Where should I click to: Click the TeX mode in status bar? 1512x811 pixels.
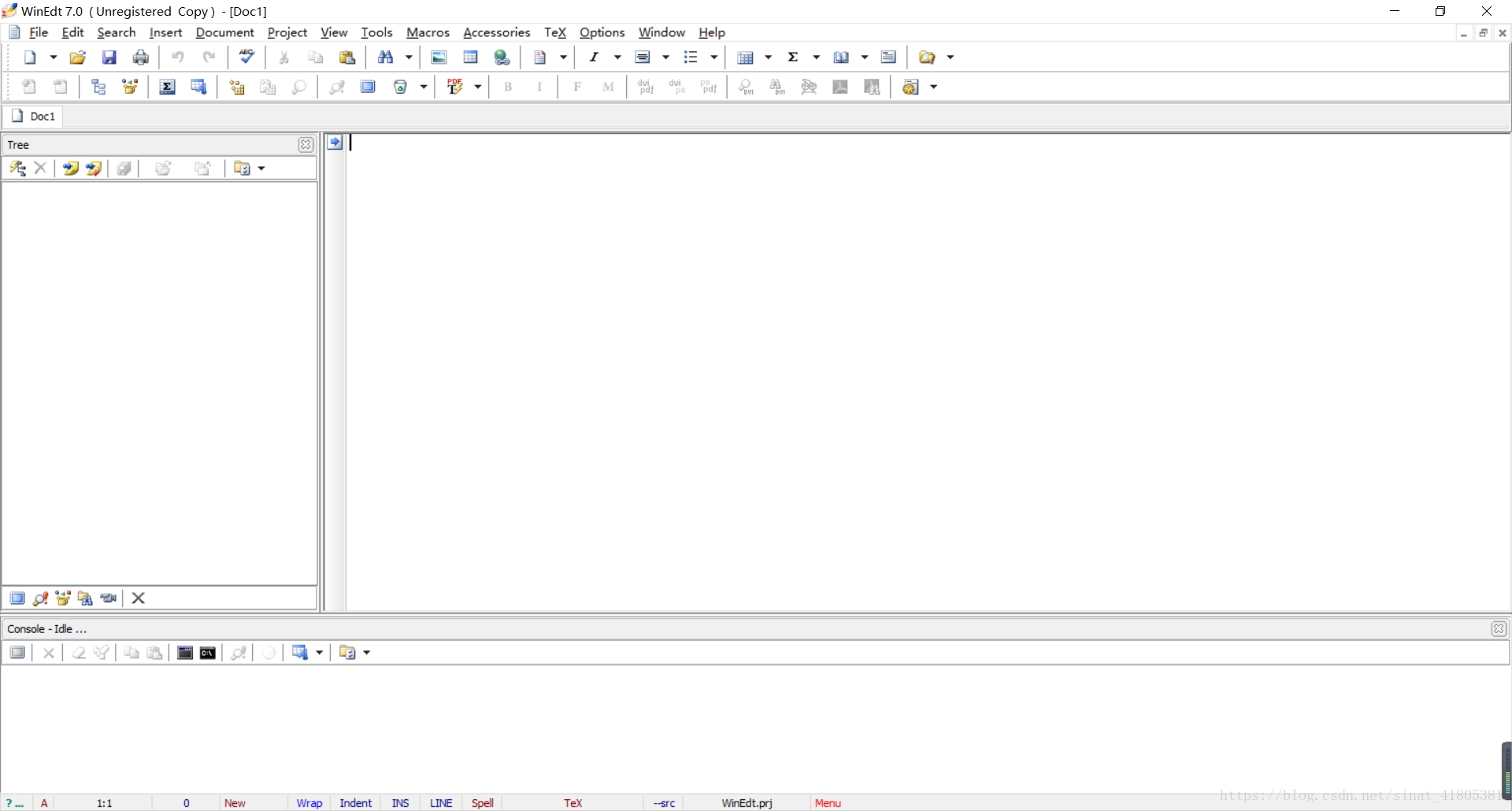click(573, 803)
